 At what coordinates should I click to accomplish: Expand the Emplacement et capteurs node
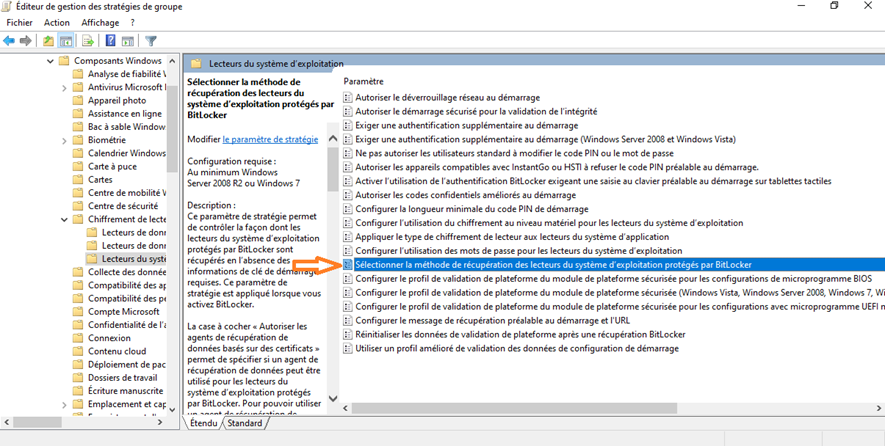[64, 404]
